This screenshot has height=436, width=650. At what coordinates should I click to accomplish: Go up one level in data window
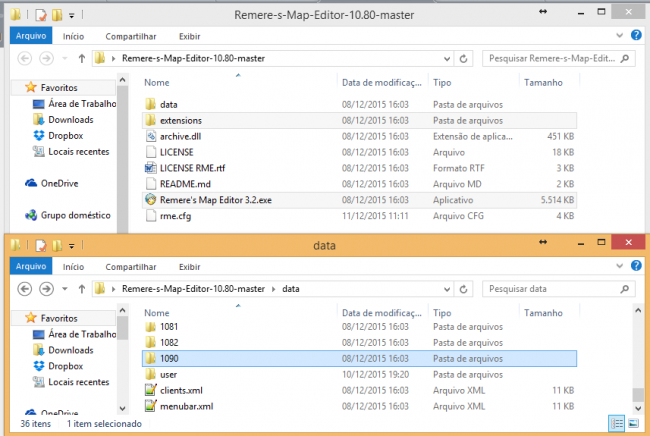tap(82, 289)
